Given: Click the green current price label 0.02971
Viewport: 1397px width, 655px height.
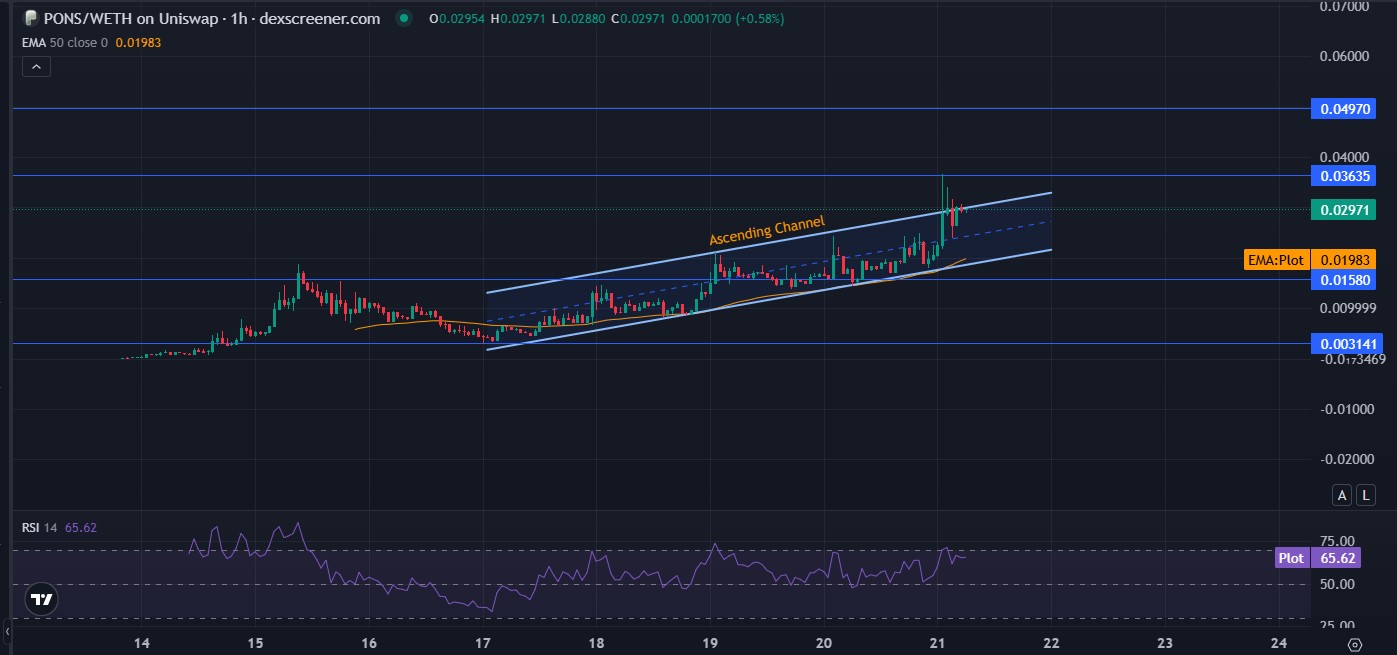Looking at the screenshot, I should click(1342, 209).
